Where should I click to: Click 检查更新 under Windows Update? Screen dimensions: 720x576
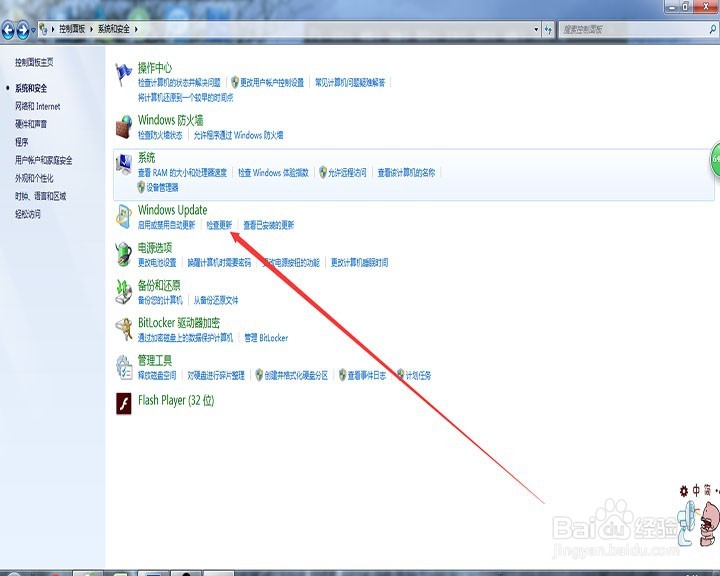pyautogui.click(x=219, y=225)
